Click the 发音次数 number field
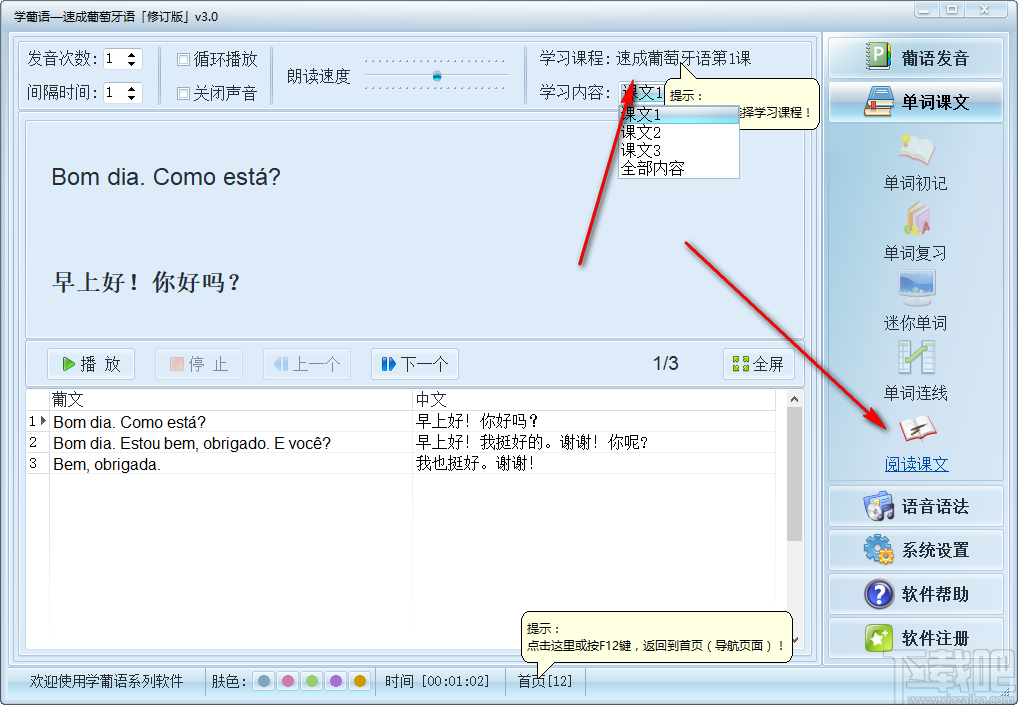1018x705 pixels. point(114,59)
